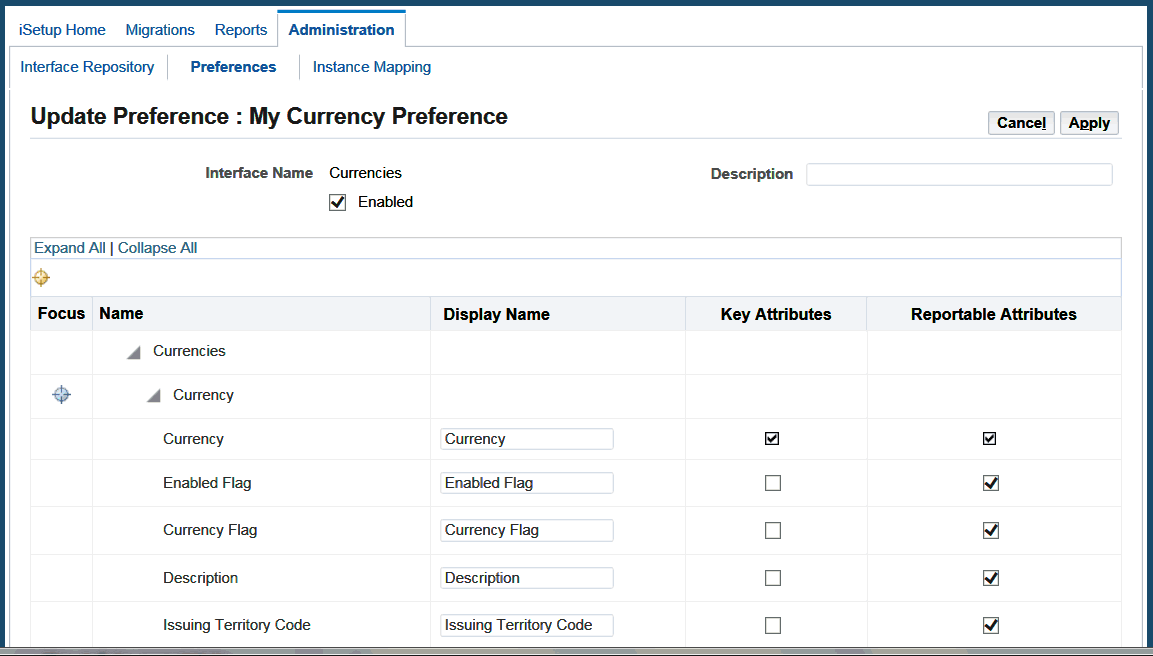
Task: Focus on the Currency node with its crosshair icon
Action: (62, 395)
